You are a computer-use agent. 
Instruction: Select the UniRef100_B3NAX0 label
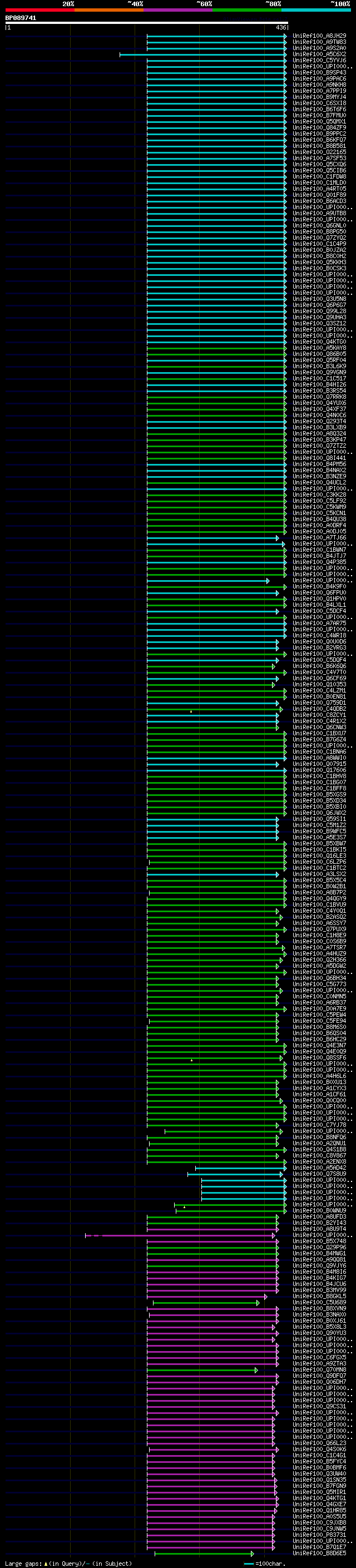coord(319,1314)
